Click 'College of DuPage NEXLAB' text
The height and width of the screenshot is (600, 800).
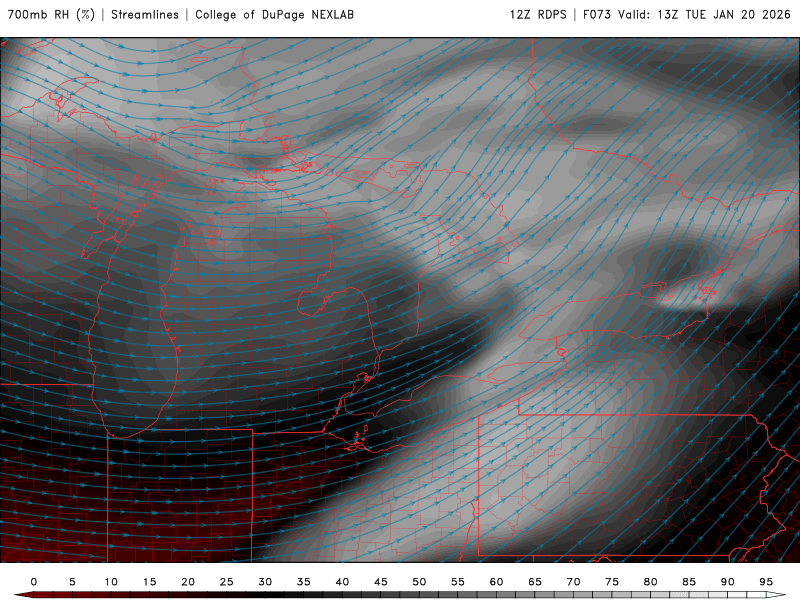pyautogui.click(x=274, y=15)
